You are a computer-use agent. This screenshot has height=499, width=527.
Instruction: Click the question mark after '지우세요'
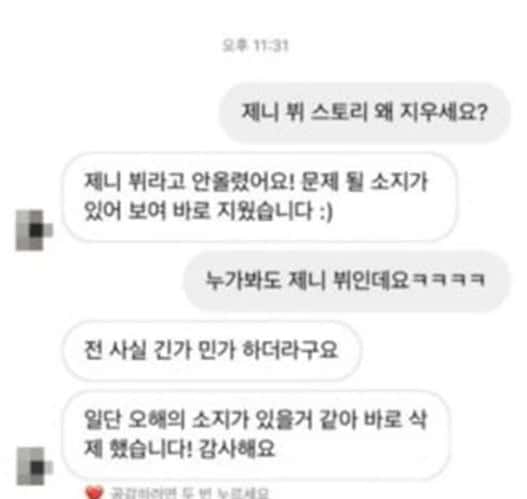(x=482, y=112)
